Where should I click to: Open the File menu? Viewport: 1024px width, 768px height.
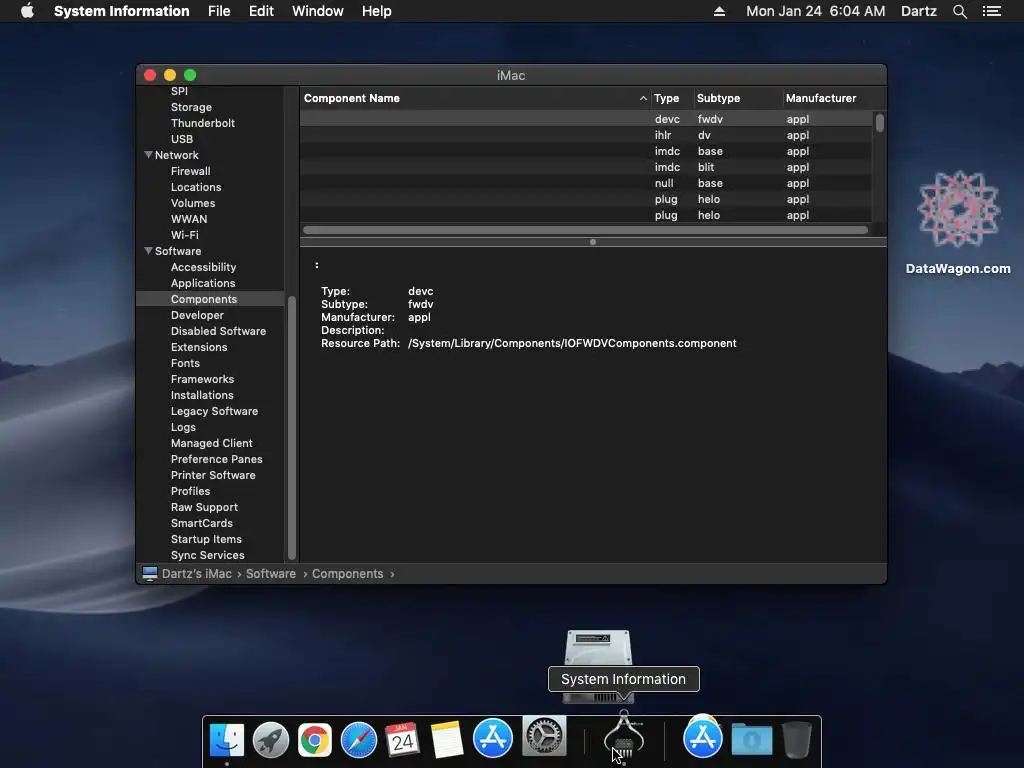pos(219,11)
